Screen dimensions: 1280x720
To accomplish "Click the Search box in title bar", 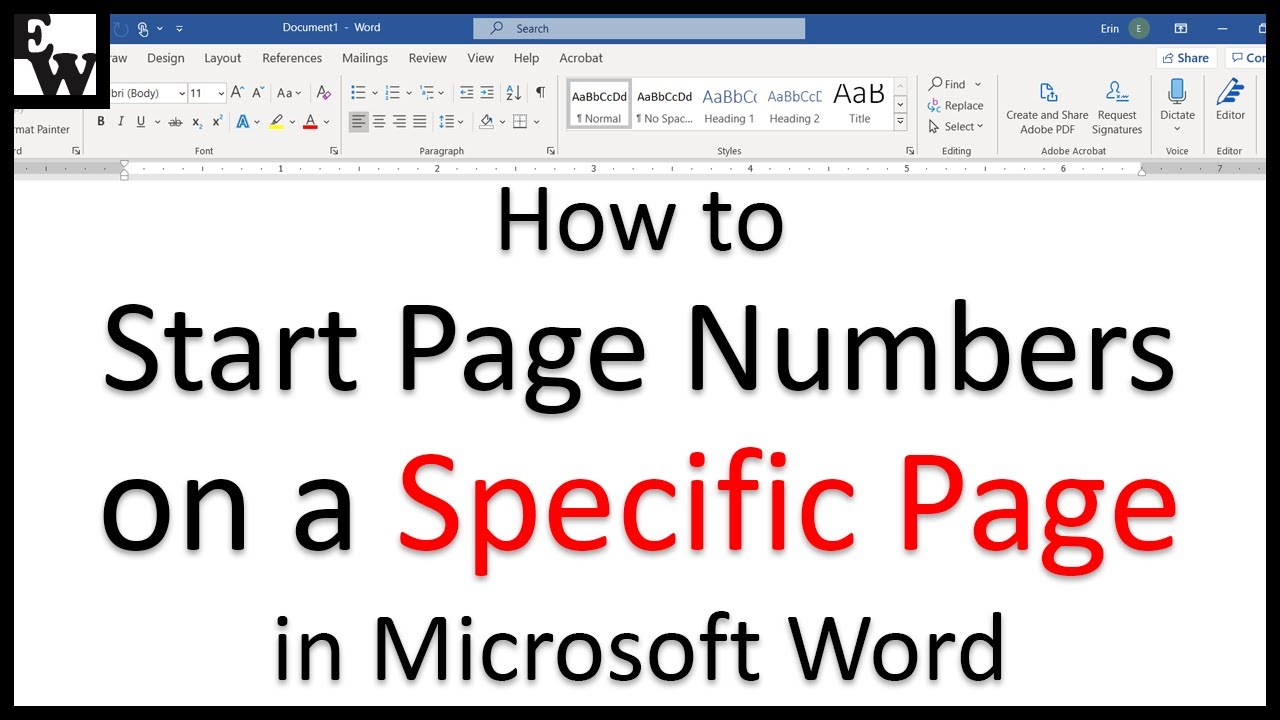I will click(638, 29).
